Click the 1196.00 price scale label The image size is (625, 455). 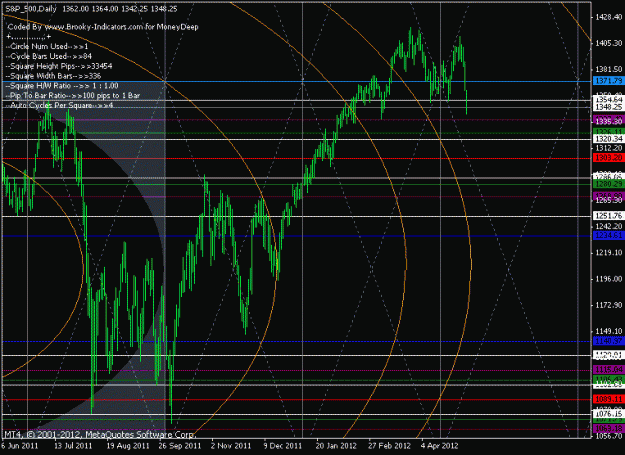[x=609, y=279]
